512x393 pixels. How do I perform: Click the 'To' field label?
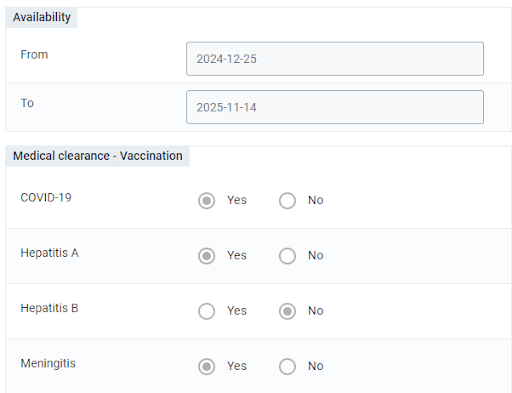point(27,103)
